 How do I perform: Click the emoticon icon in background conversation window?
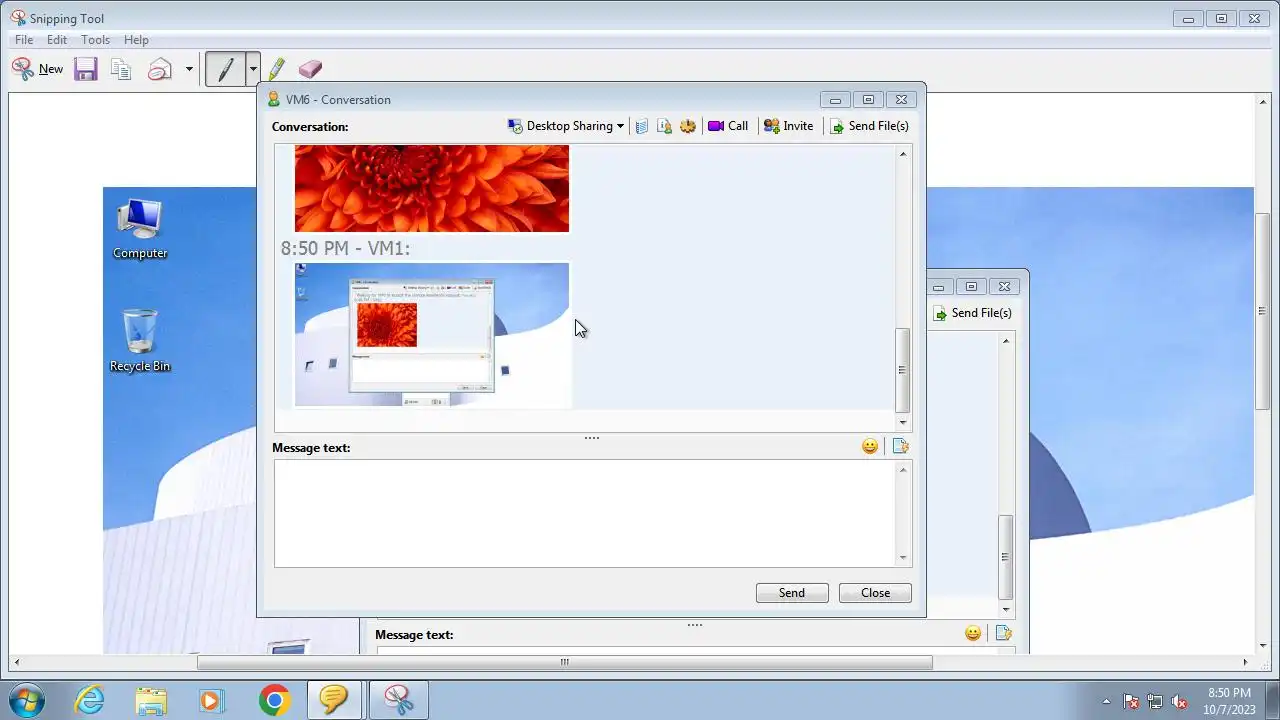[x=973, y=634]
